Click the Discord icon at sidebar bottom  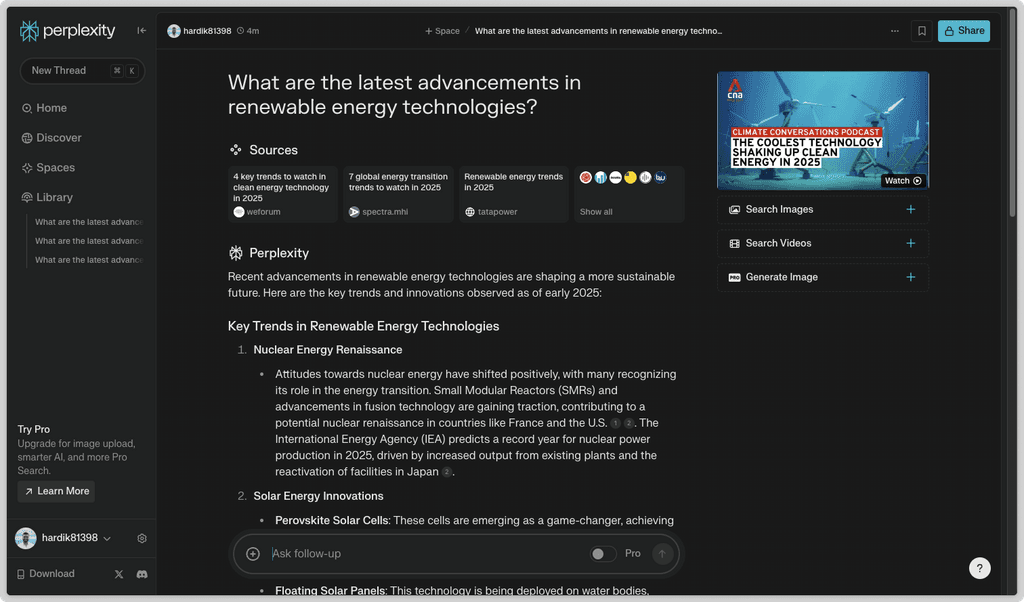(141, 573)
